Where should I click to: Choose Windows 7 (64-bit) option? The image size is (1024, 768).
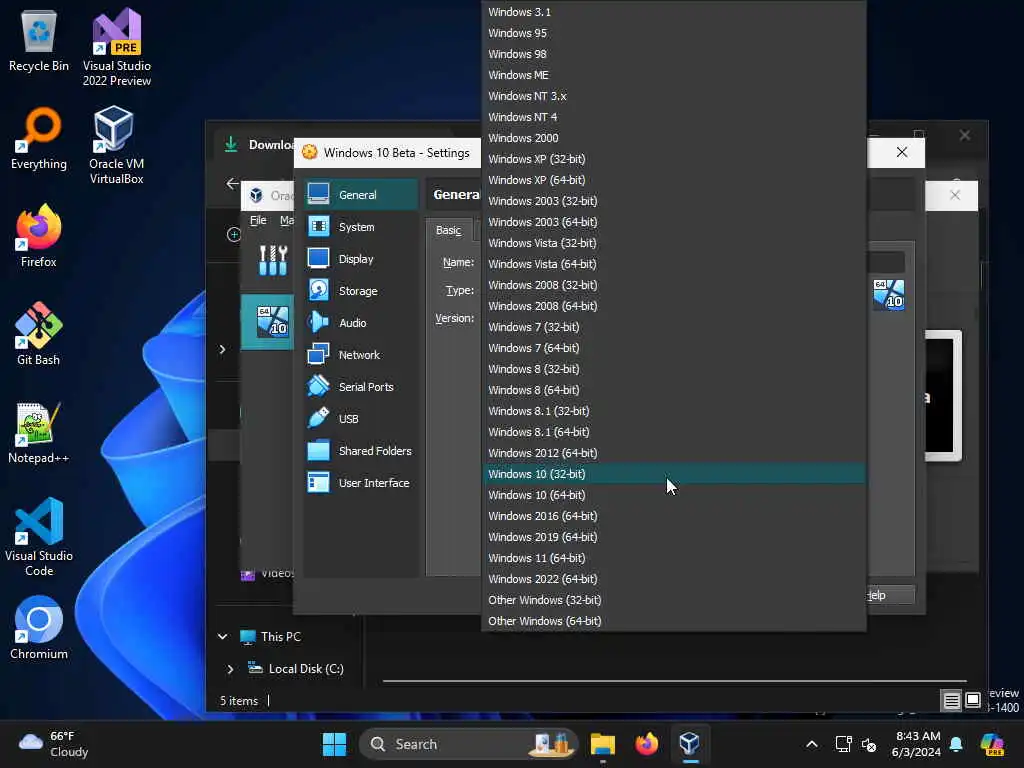[x=674, y=347]
